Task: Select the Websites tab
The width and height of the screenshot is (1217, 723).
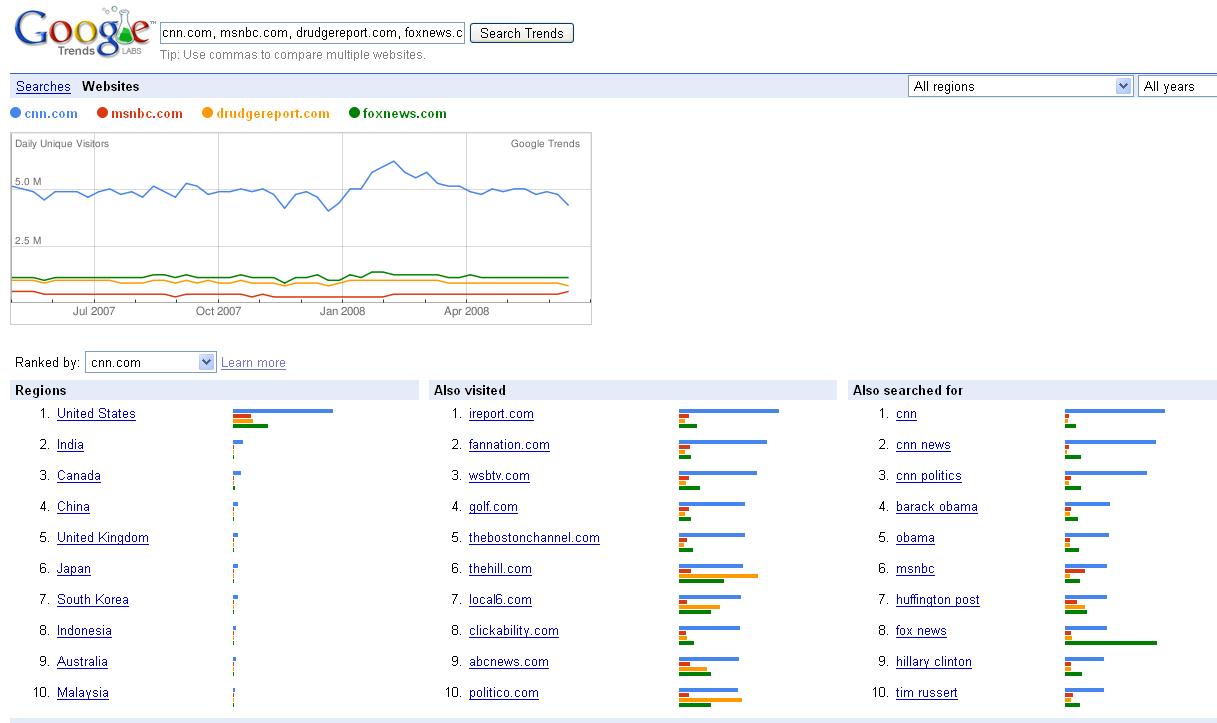Action: (111, 87)
